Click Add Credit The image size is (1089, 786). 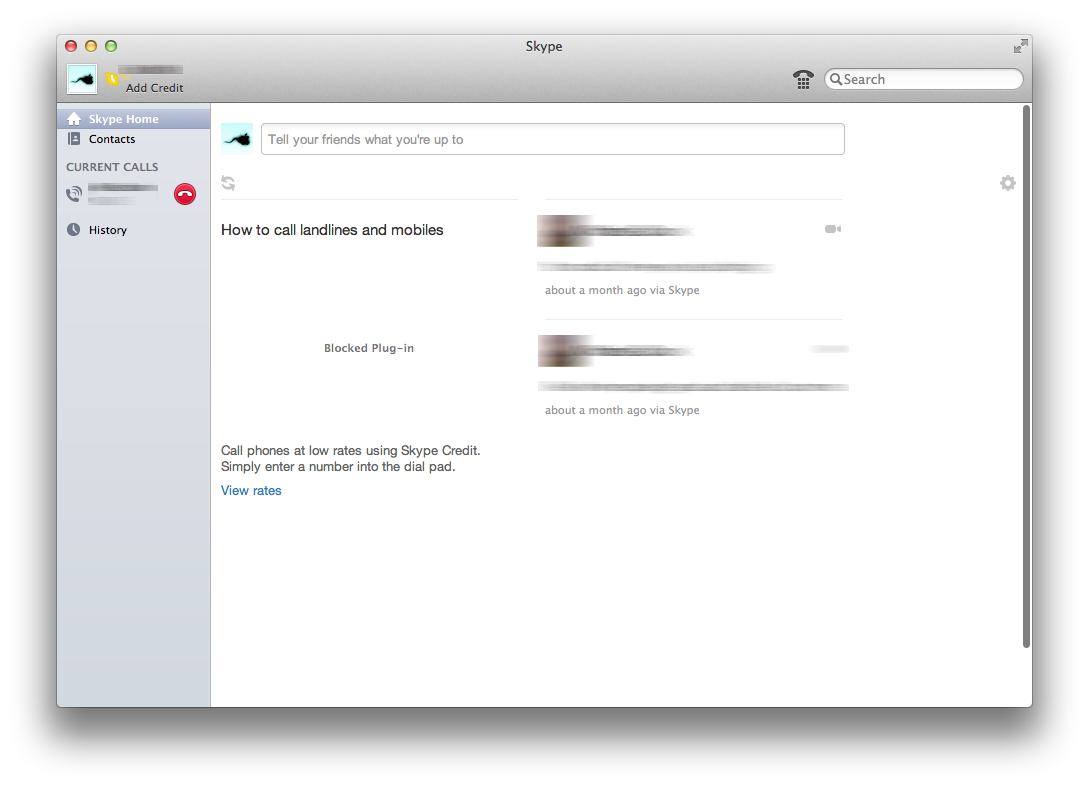pyautogui.click(x=154, y=88)
